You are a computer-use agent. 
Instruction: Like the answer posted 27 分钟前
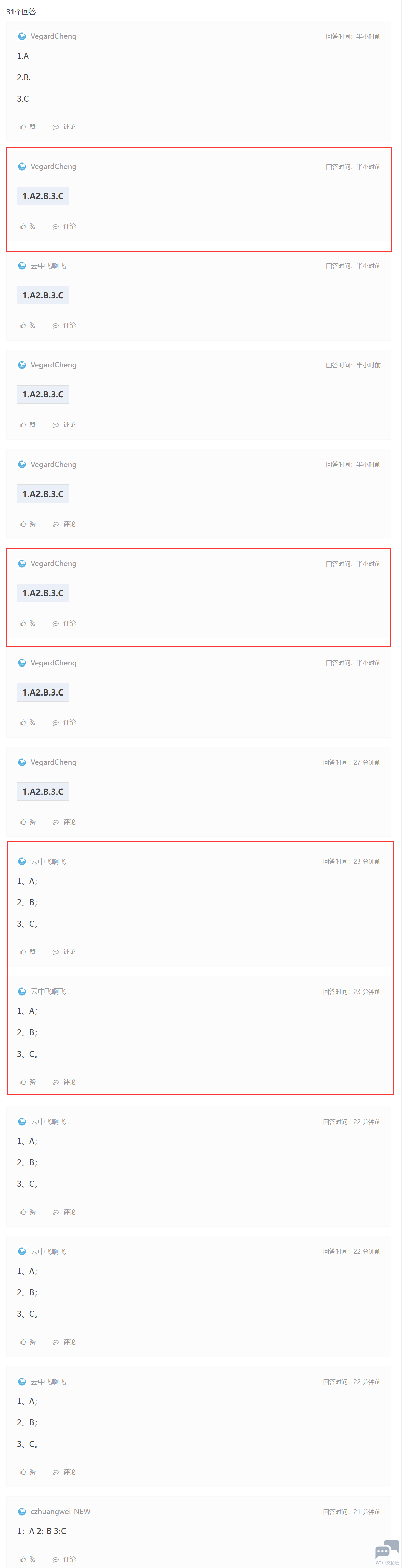click(28, 822)
